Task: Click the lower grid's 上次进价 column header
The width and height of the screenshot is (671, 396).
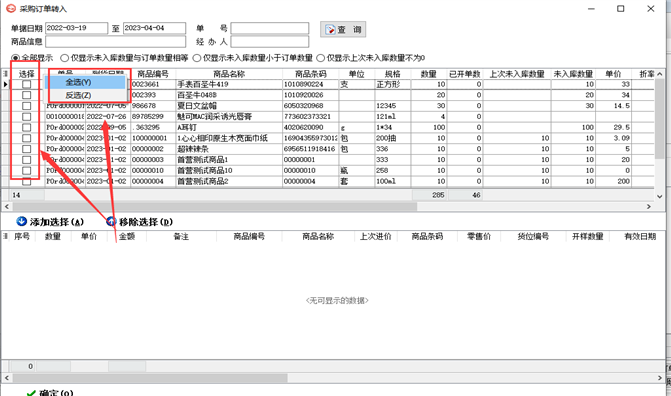Action: click(376, 236)
